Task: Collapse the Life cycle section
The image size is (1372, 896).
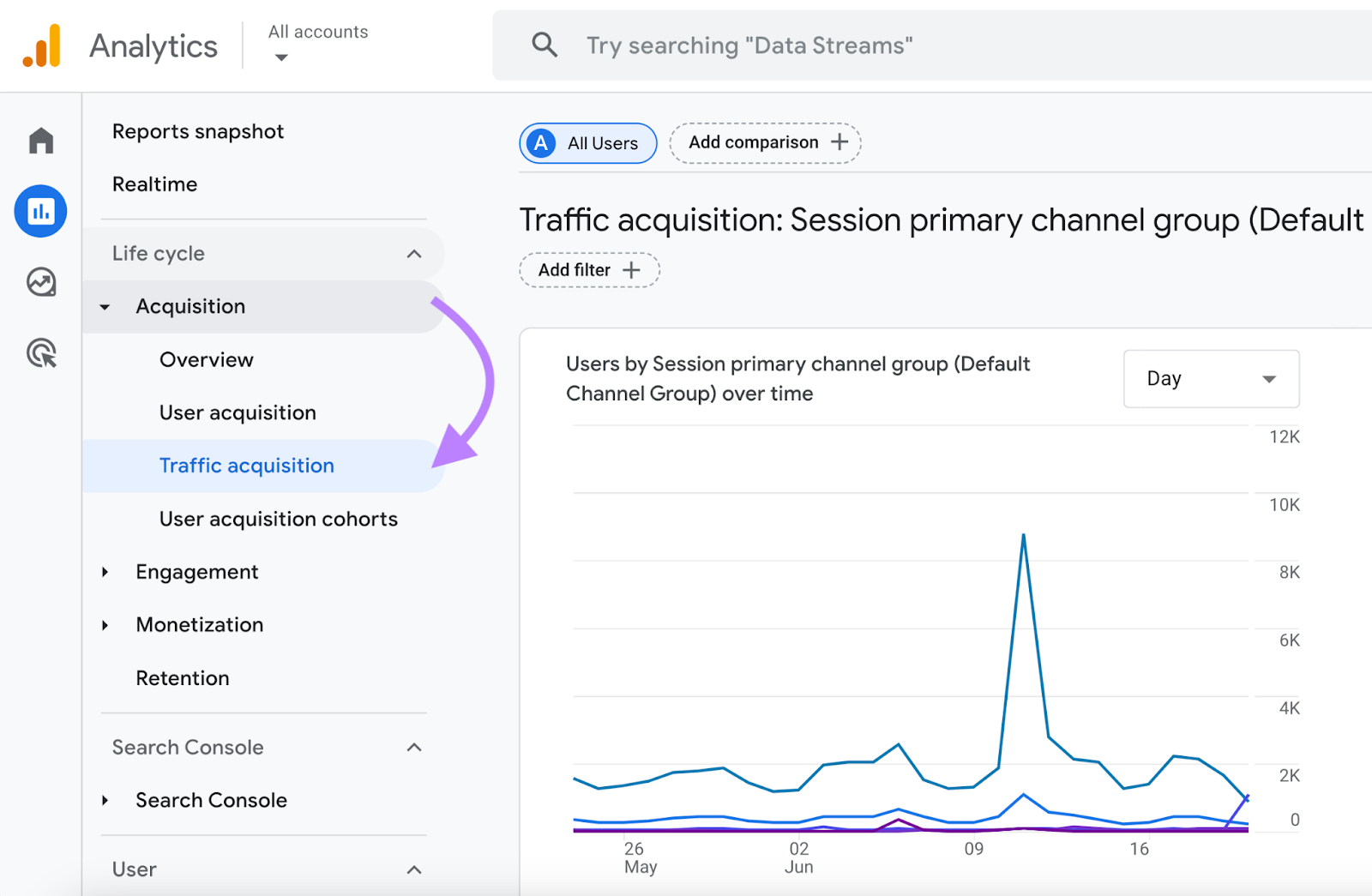Action: click(414, 253)
